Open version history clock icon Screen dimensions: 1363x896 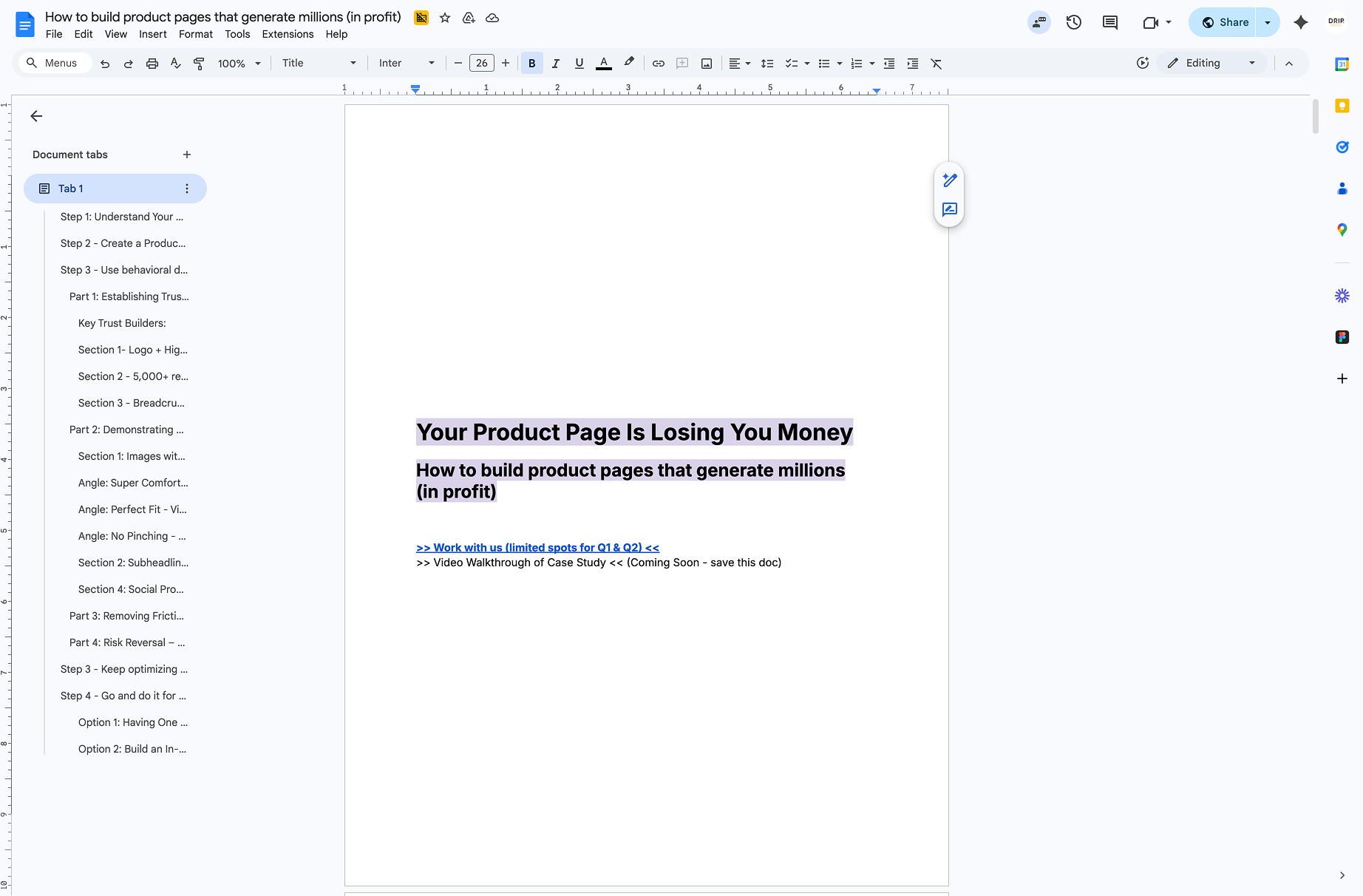pyautogui.click(x=1073, y=22)
